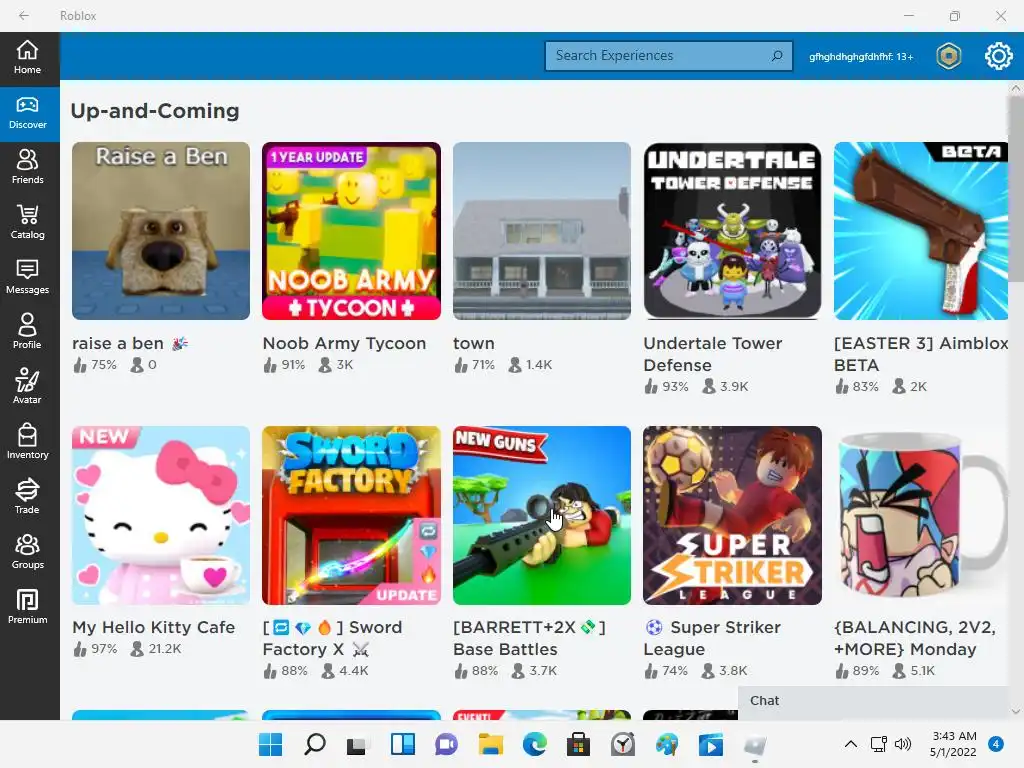
Task: Open the Avatar editor
Action: [27, 387]
